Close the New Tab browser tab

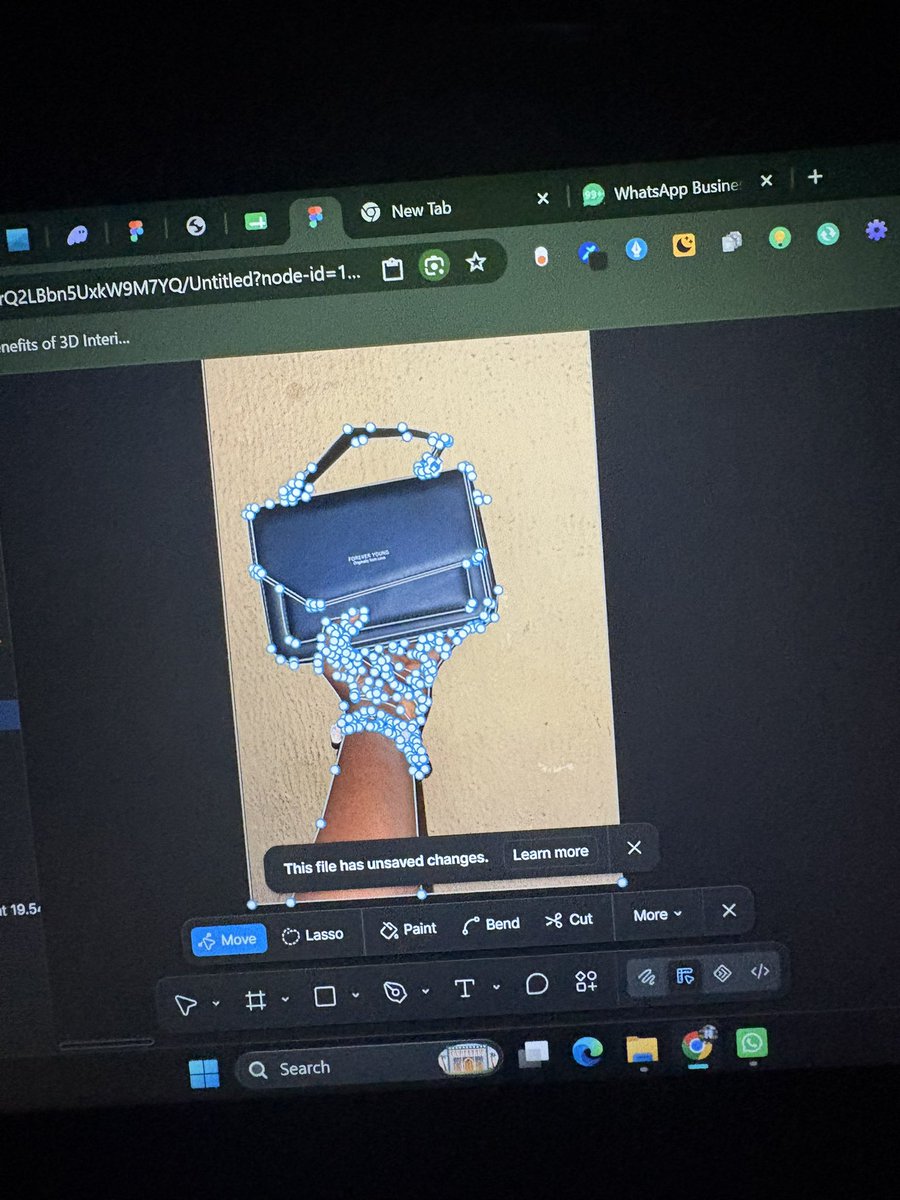click(543, 199)
